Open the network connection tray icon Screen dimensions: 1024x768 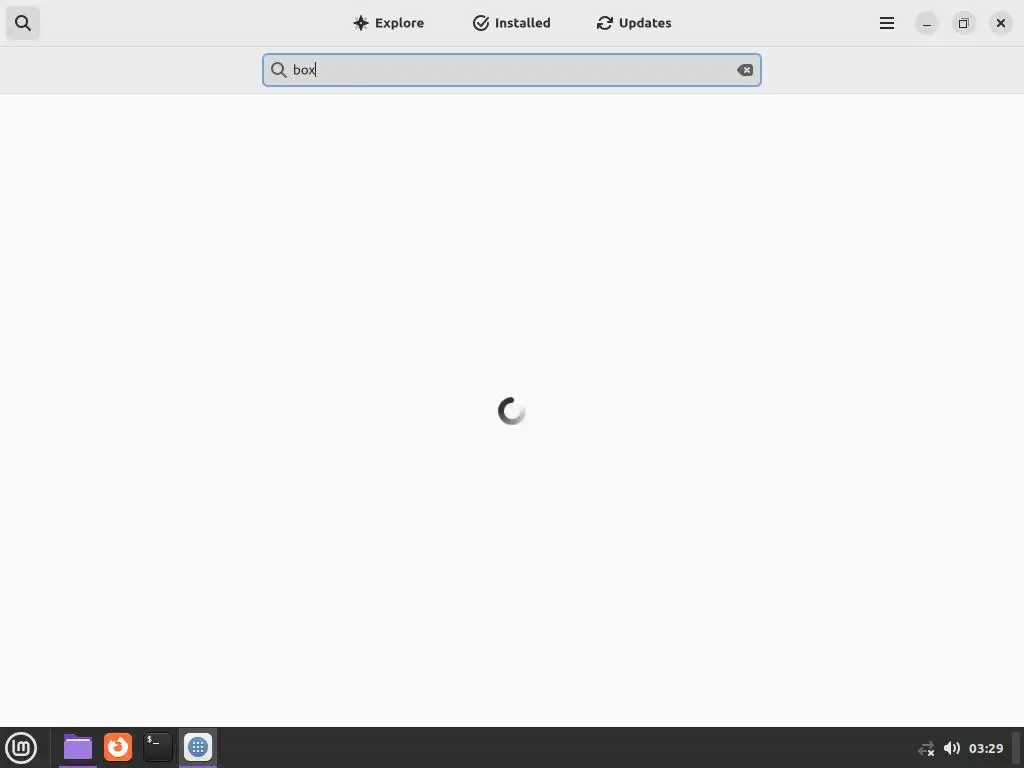(926, 748)
